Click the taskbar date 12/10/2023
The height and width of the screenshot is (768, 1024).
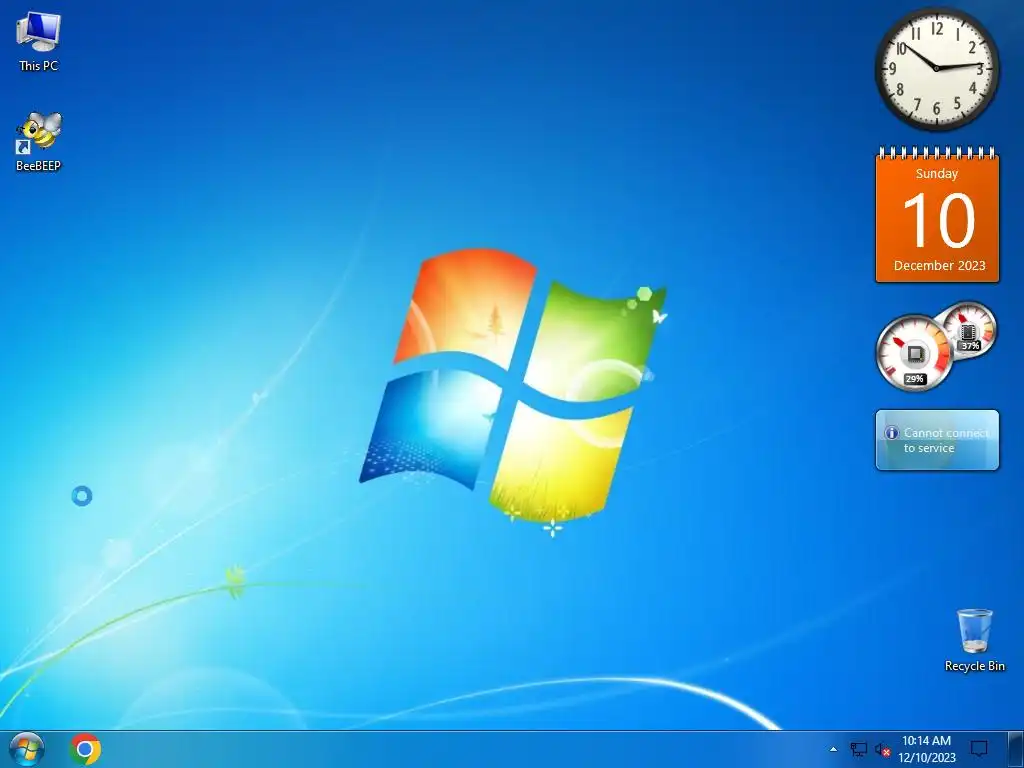(x=927, y=758)
